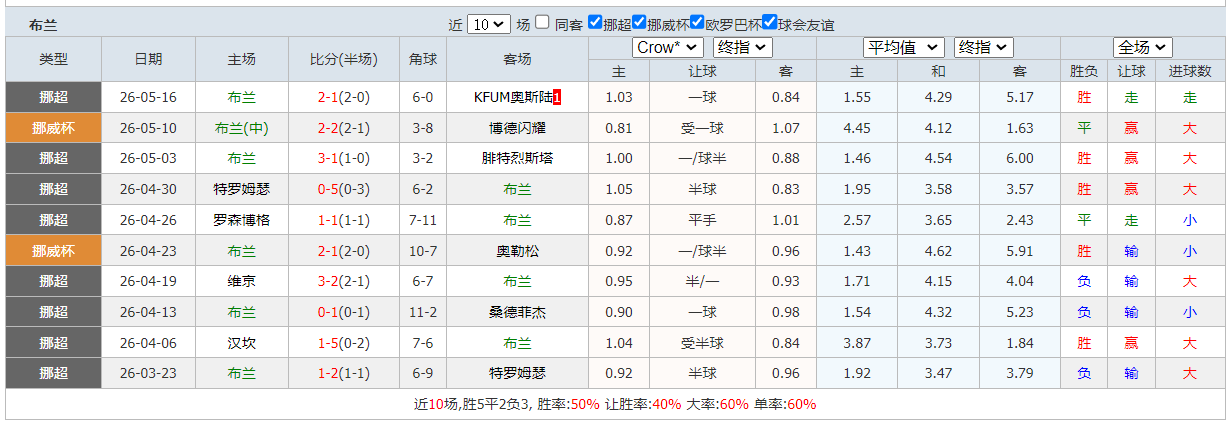Screen dimensions: 1227x422
Task: Click the 布兰 team title at top left
Action: pos(44,25)
